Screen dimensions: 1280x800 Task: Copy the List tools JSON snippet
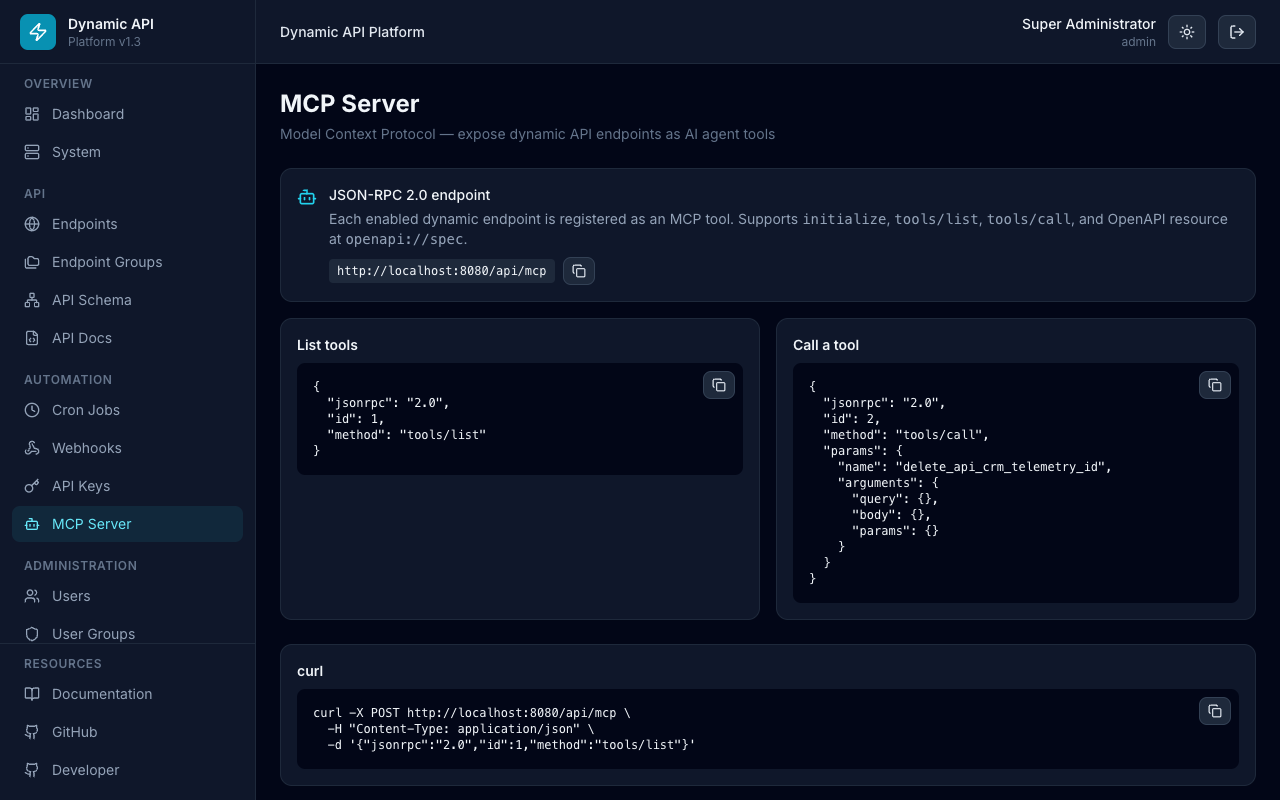coord(719,385)
